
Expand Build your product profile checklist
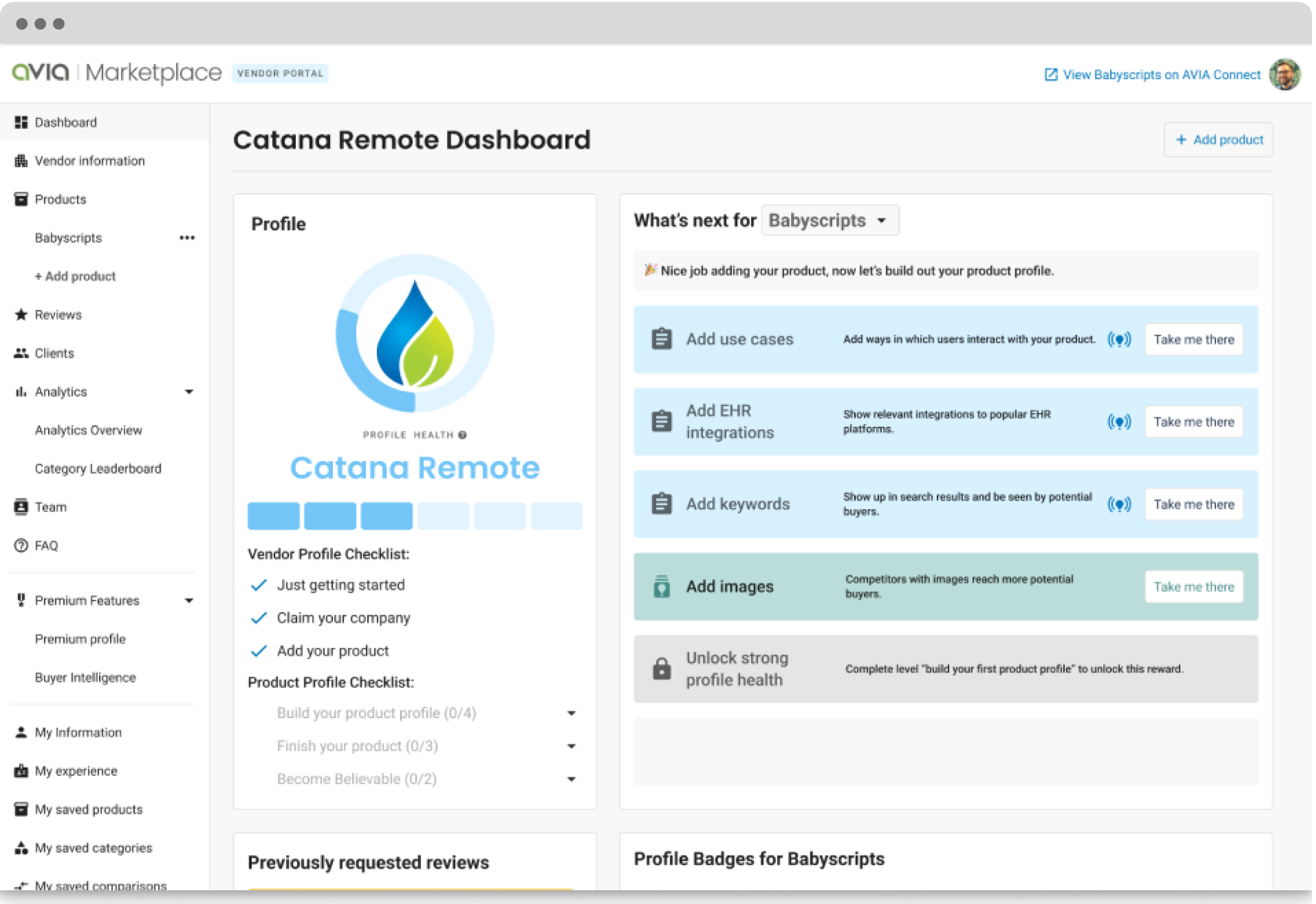click(571, 713)
